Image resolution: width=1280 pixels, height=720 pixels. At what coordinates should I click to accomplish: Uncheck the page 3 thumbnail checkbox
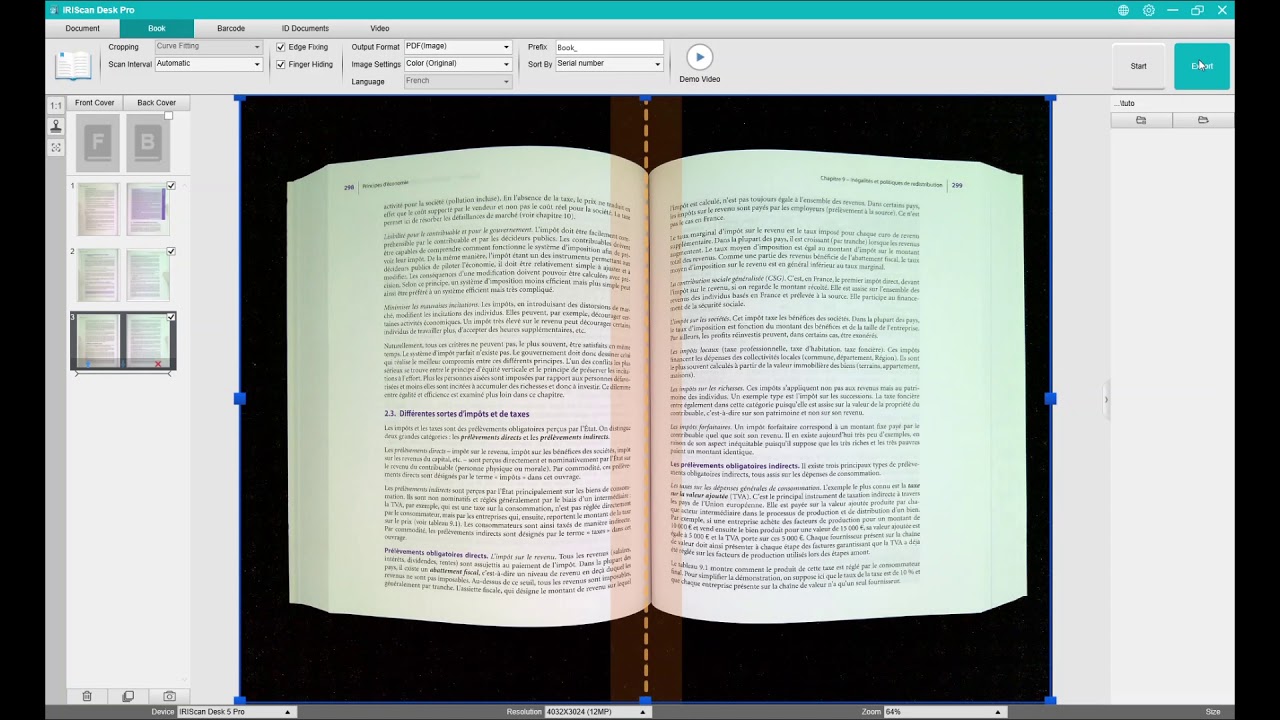pos(171,317)
